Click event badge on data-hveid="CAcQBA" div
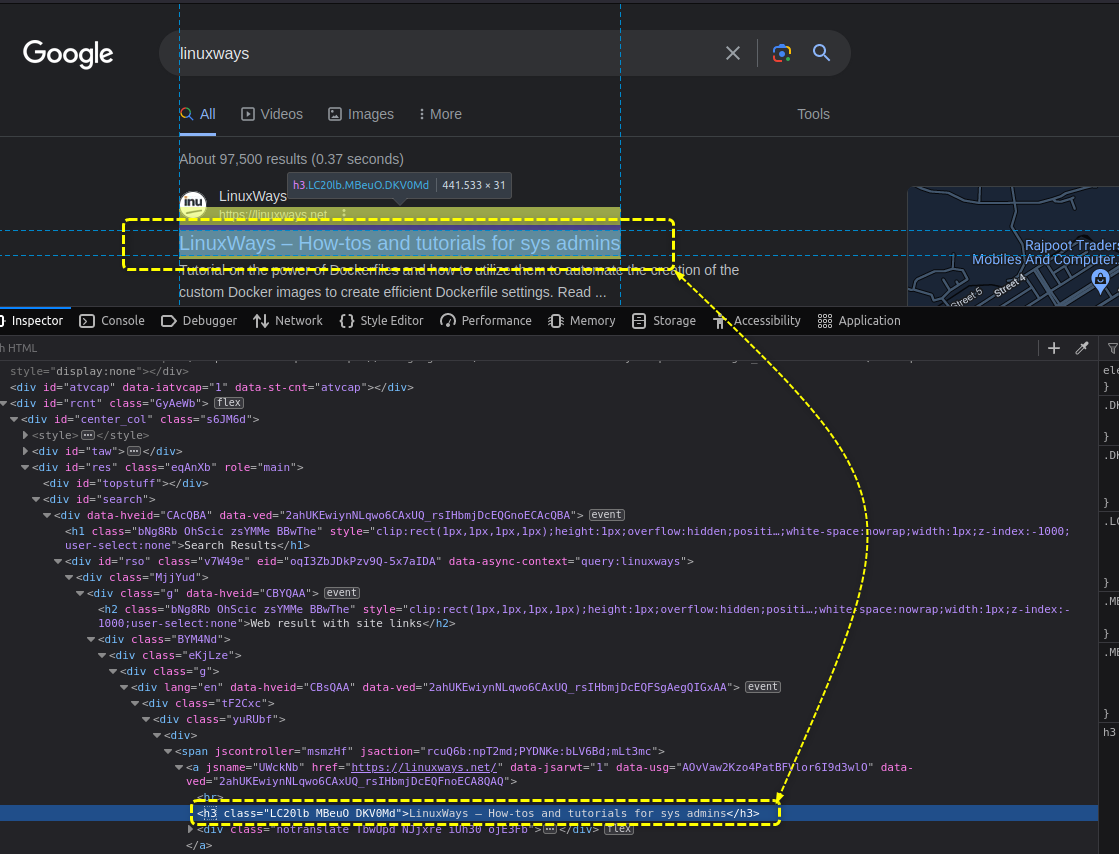This screenshot has width=1119, height=854. [607, 515]
